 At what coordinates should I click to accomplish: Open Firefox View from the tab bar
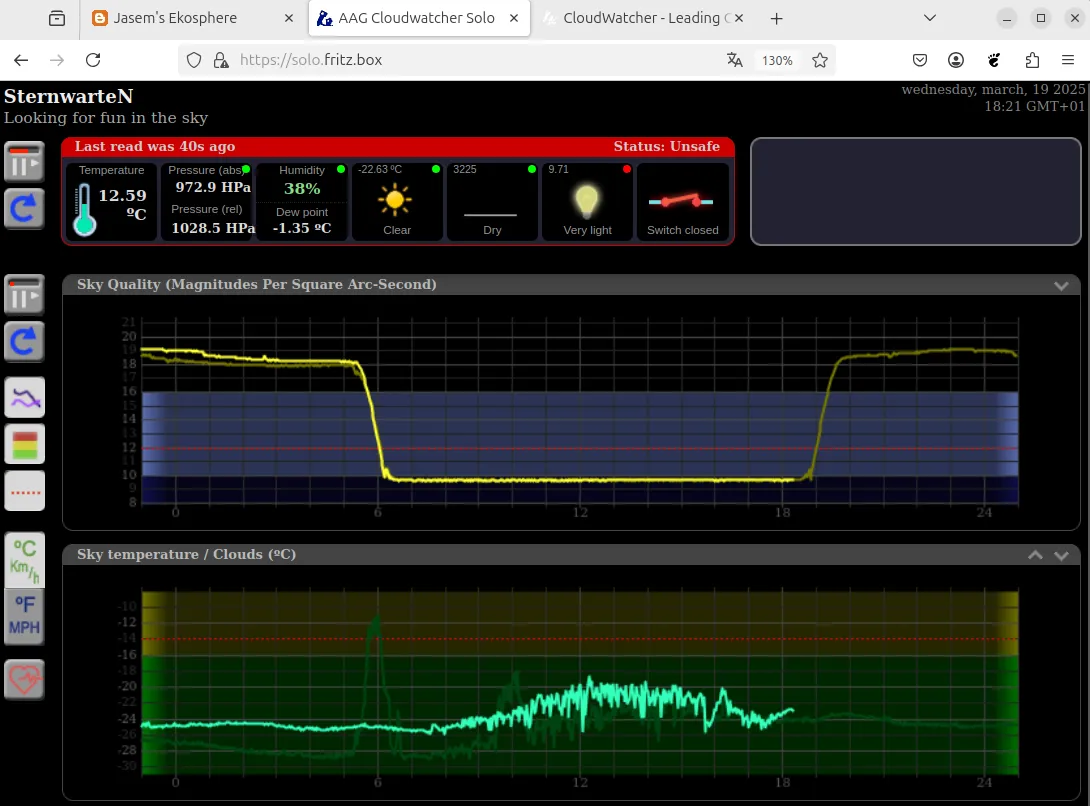pyautogui.click(x=57, y=19)
